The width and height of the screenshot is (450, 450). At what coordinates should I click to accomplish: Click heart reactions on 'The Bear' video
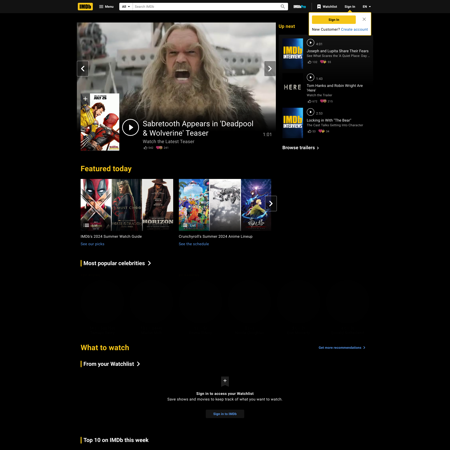[324, 131]
